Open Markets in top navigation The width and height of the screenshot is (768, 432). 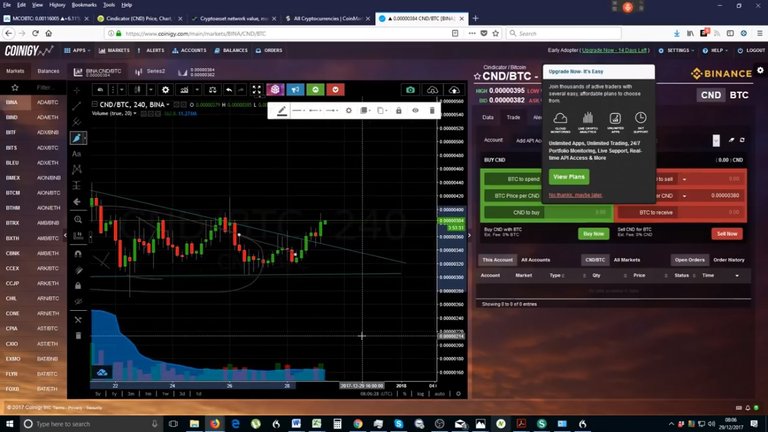pos(114,50)
